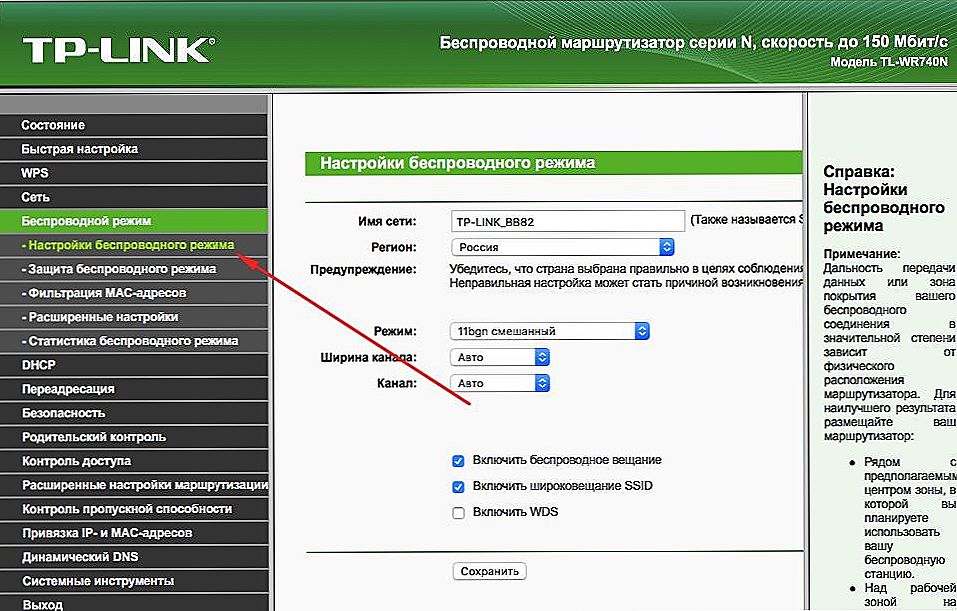The width and height of the screenshot is (957, 611).
Task: Click the Модель TL-WR740N text
Action: (889, 62)
